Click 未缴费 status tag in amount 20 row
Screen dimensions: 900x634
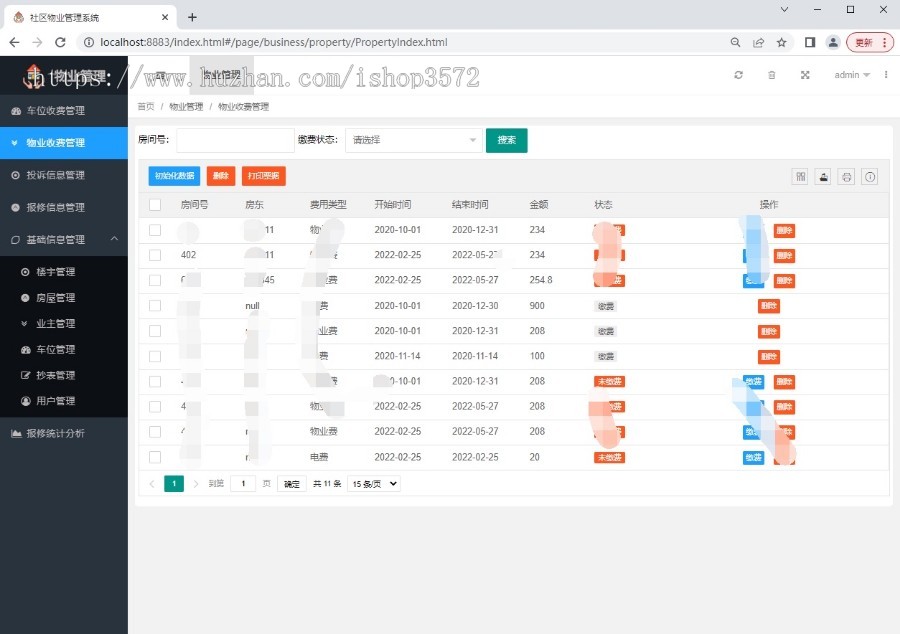click(609, 457)
